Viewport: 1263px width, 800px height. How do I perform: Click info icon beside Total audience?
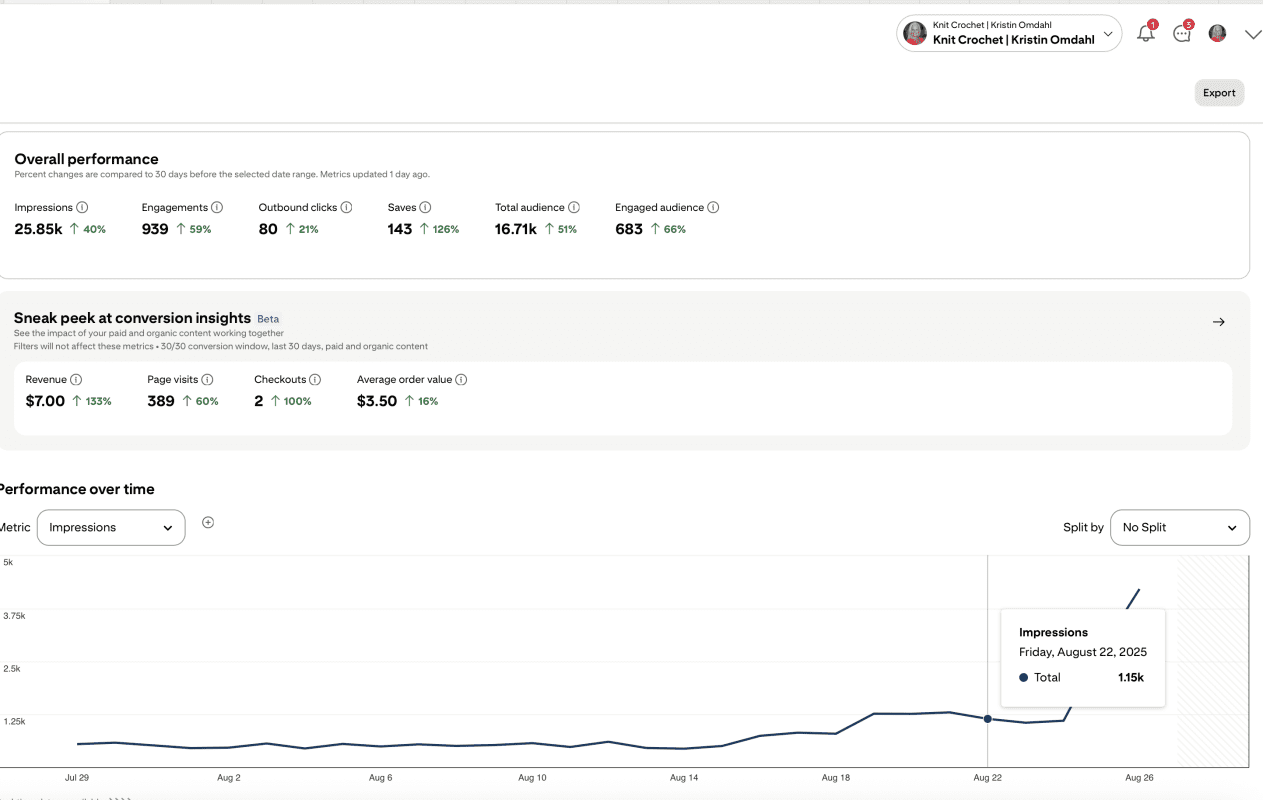(574, 208)
